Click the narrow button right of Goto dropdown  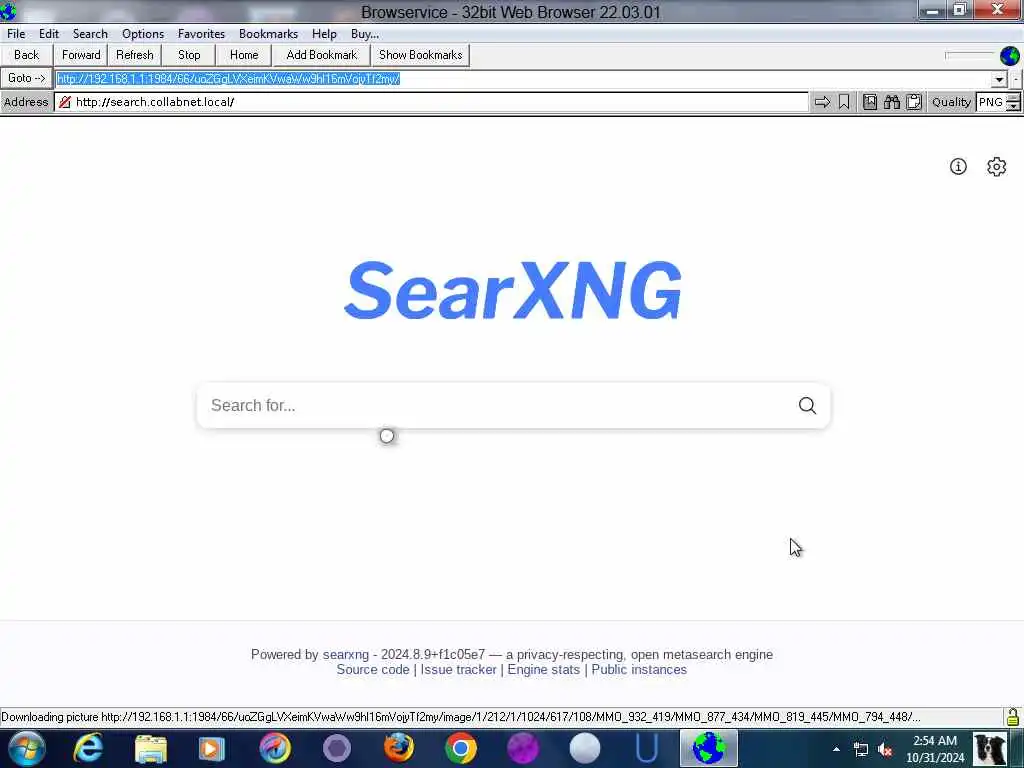(1016, 79)
